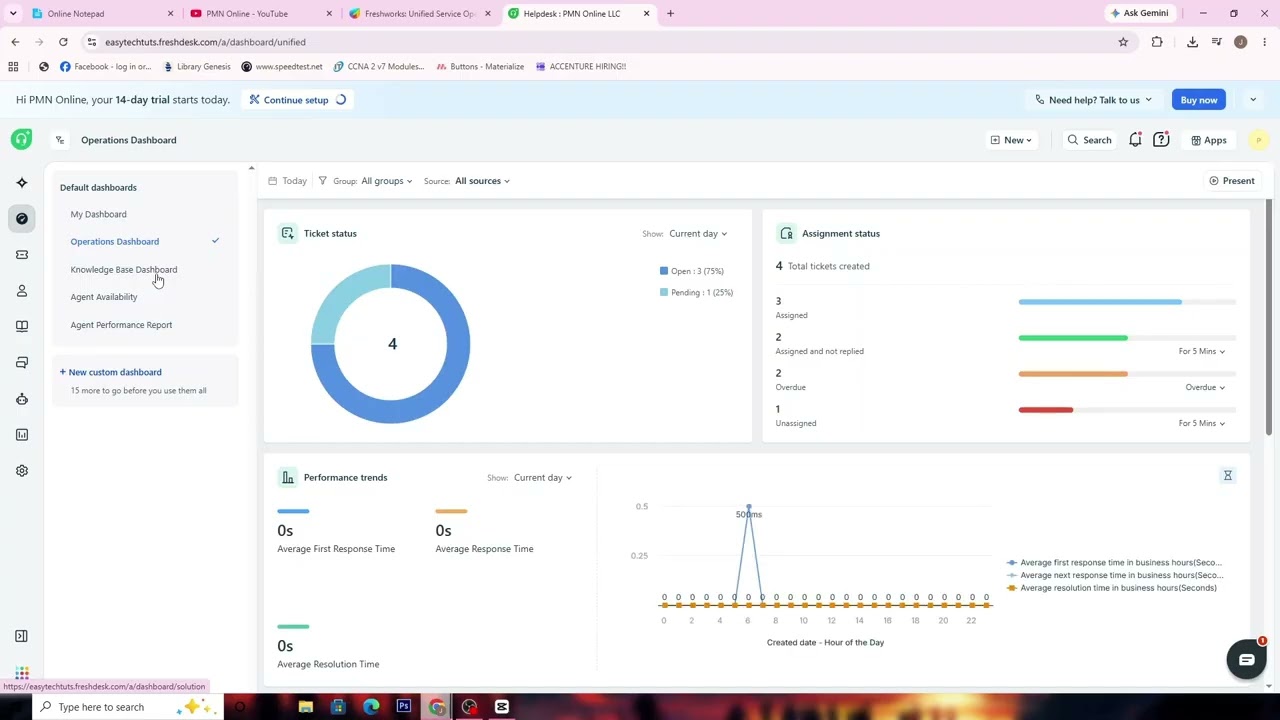The height and width of the screenshot is (720, 1280).
Task: Open For 5 Mins dropdown for Assigned and not replied
Action: point(1201,352)
